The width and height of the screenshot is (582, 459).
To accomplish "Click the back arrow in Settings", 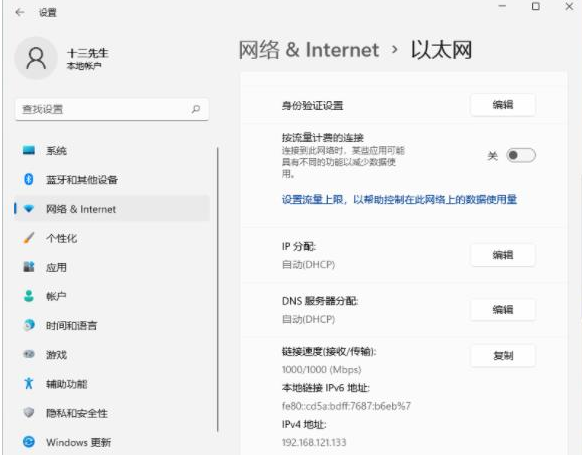I will point(20,12).
